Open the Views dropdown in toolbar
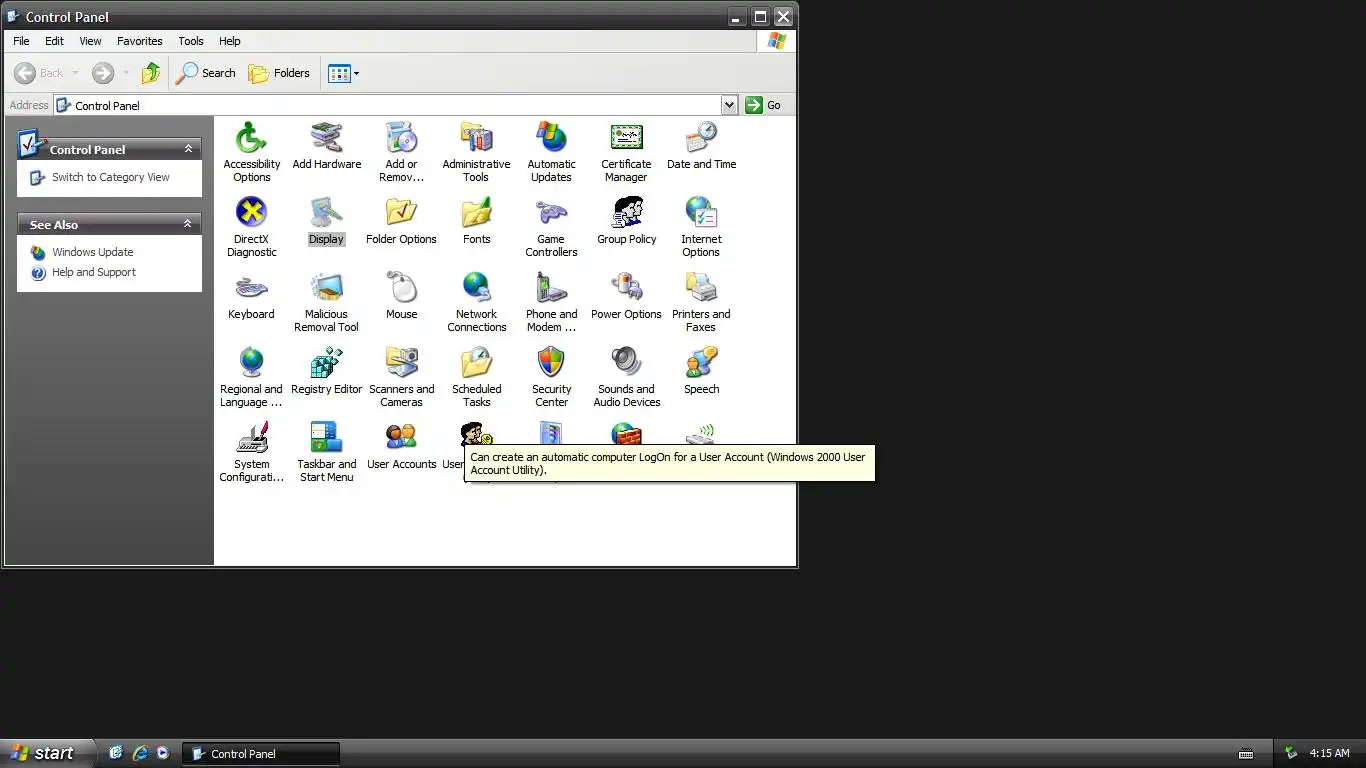This screenshot has width=1366, height=768. [344, 73]
